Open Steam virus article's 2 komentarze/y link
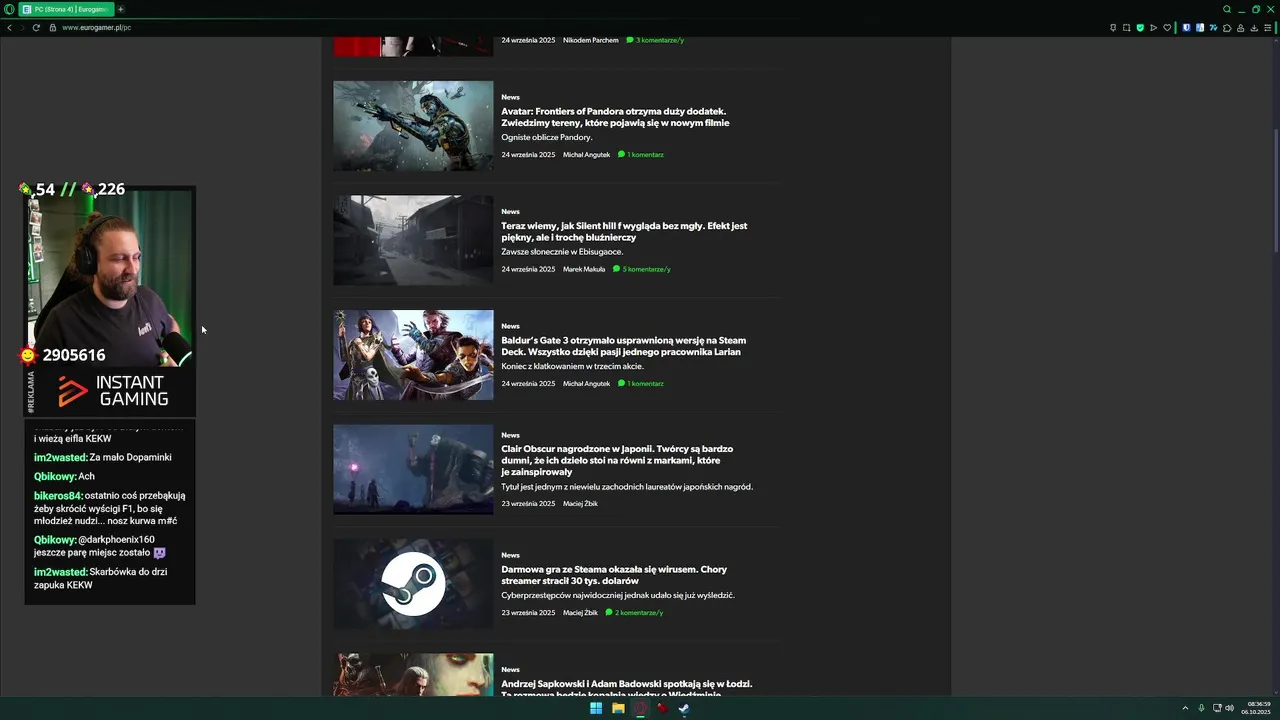 (x=635, y=613)
